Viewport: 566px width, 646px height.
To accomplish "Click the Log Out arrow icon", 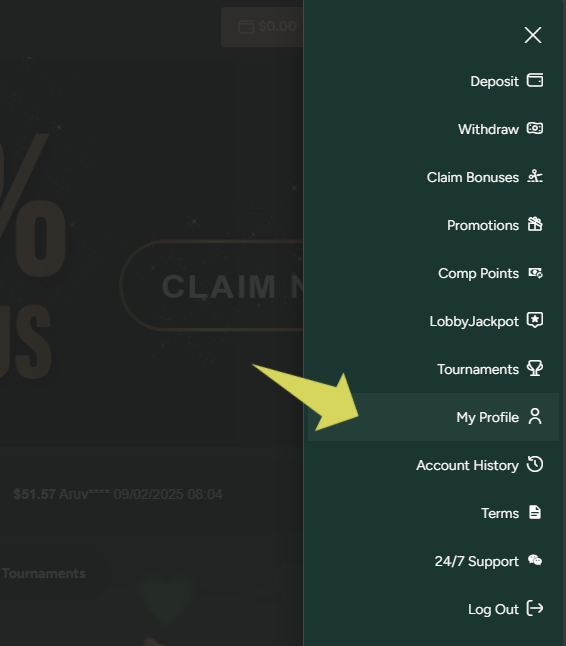I will click(x=535, y=609).
